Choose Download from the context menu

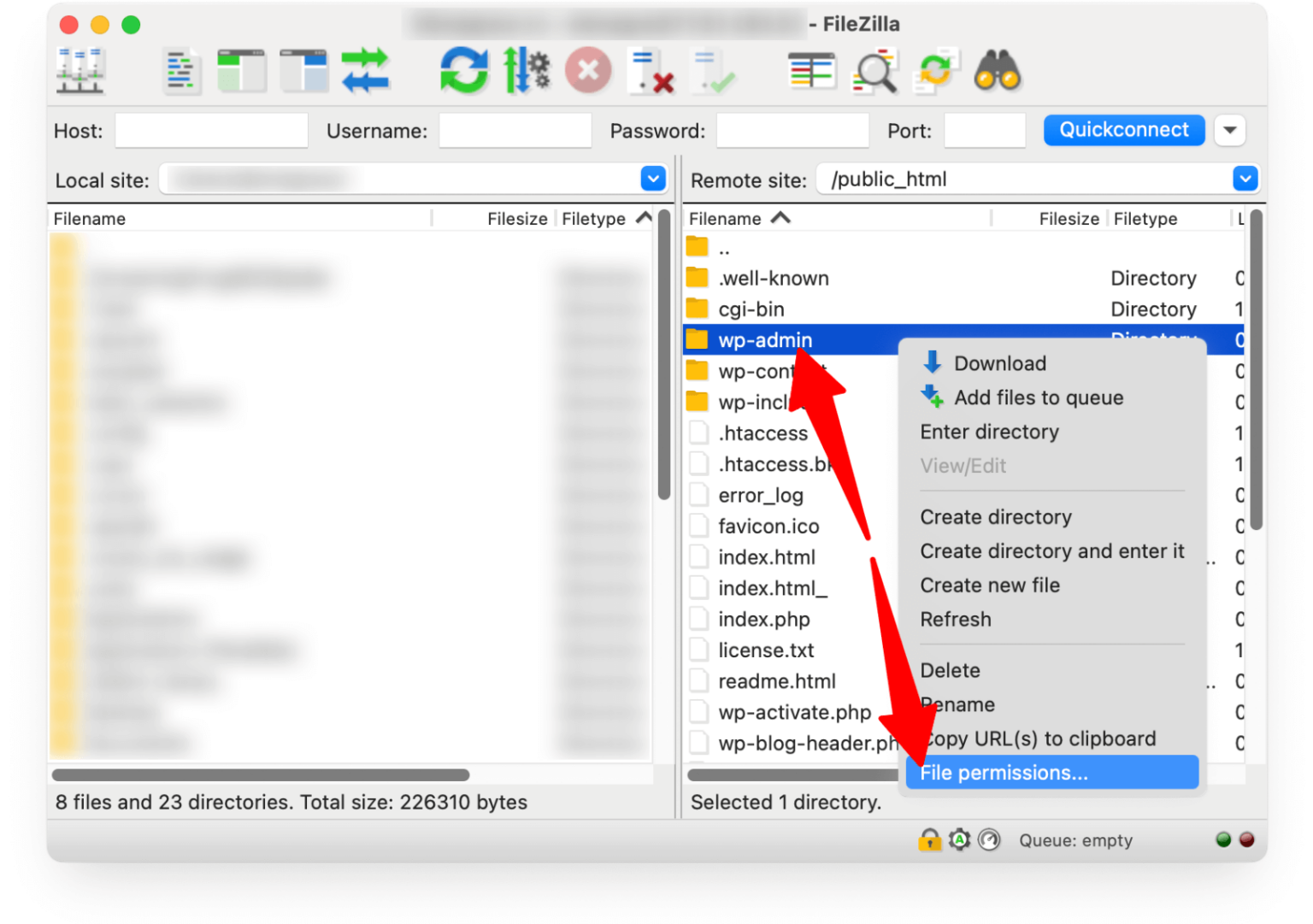999,362
